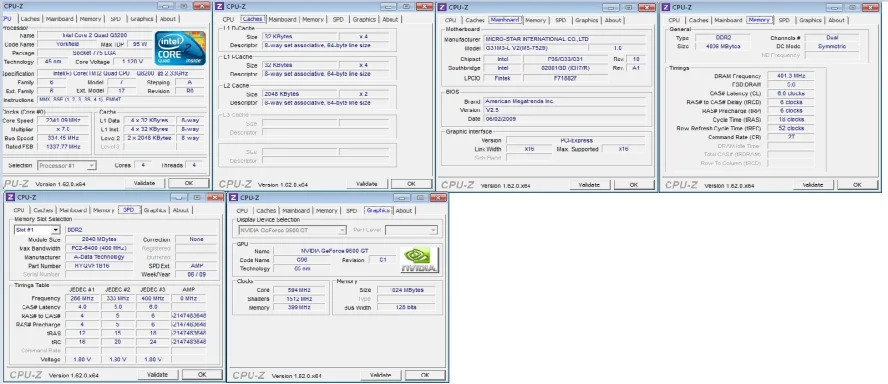The width and height of the screenshot is (888, 384).
Task: Close the Caches CPU-Z window
Action: [x=424, y=6]
